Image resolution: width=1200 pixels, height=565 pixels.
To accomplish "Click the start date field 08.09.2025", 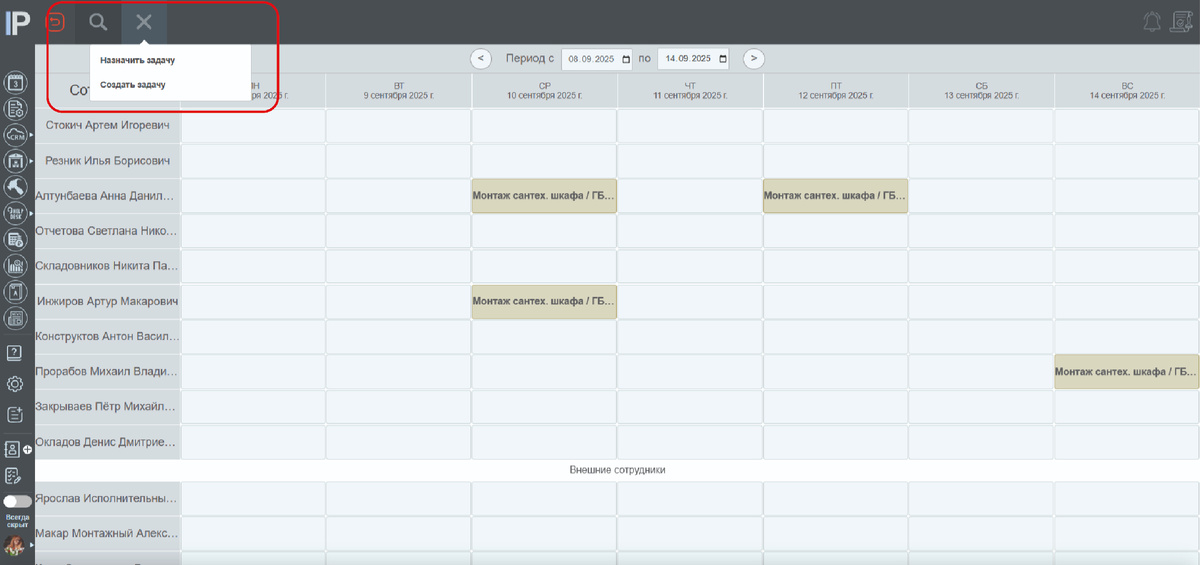I will click(x=598, y=59).
